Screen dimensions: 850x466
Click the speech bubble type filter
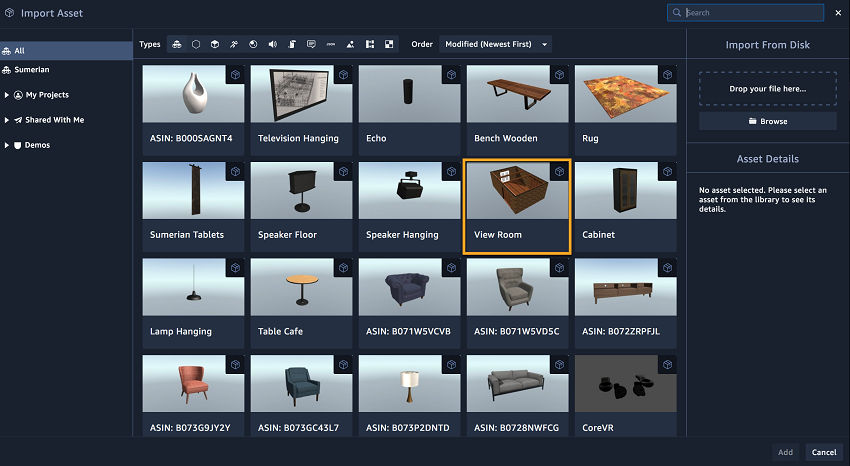(x=311, y=44)
